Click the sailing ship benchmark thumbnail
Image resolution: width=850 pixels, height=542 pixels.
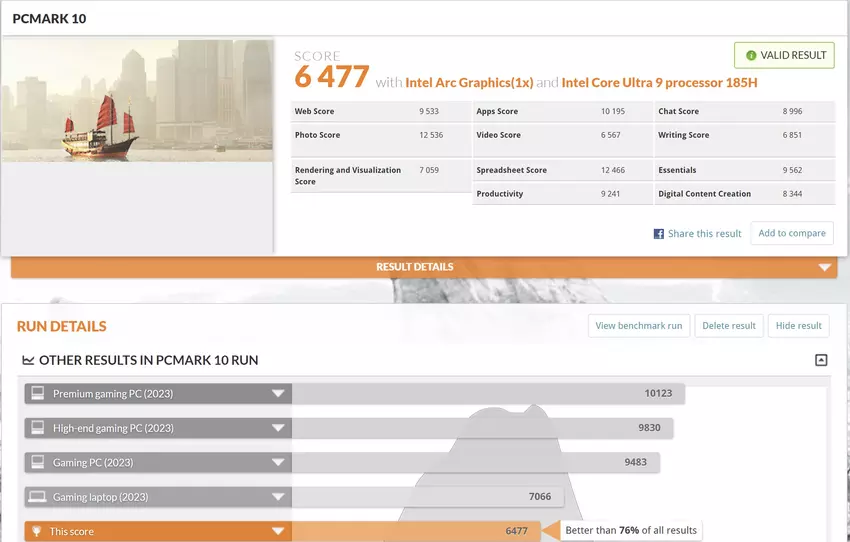pos(137,100)
